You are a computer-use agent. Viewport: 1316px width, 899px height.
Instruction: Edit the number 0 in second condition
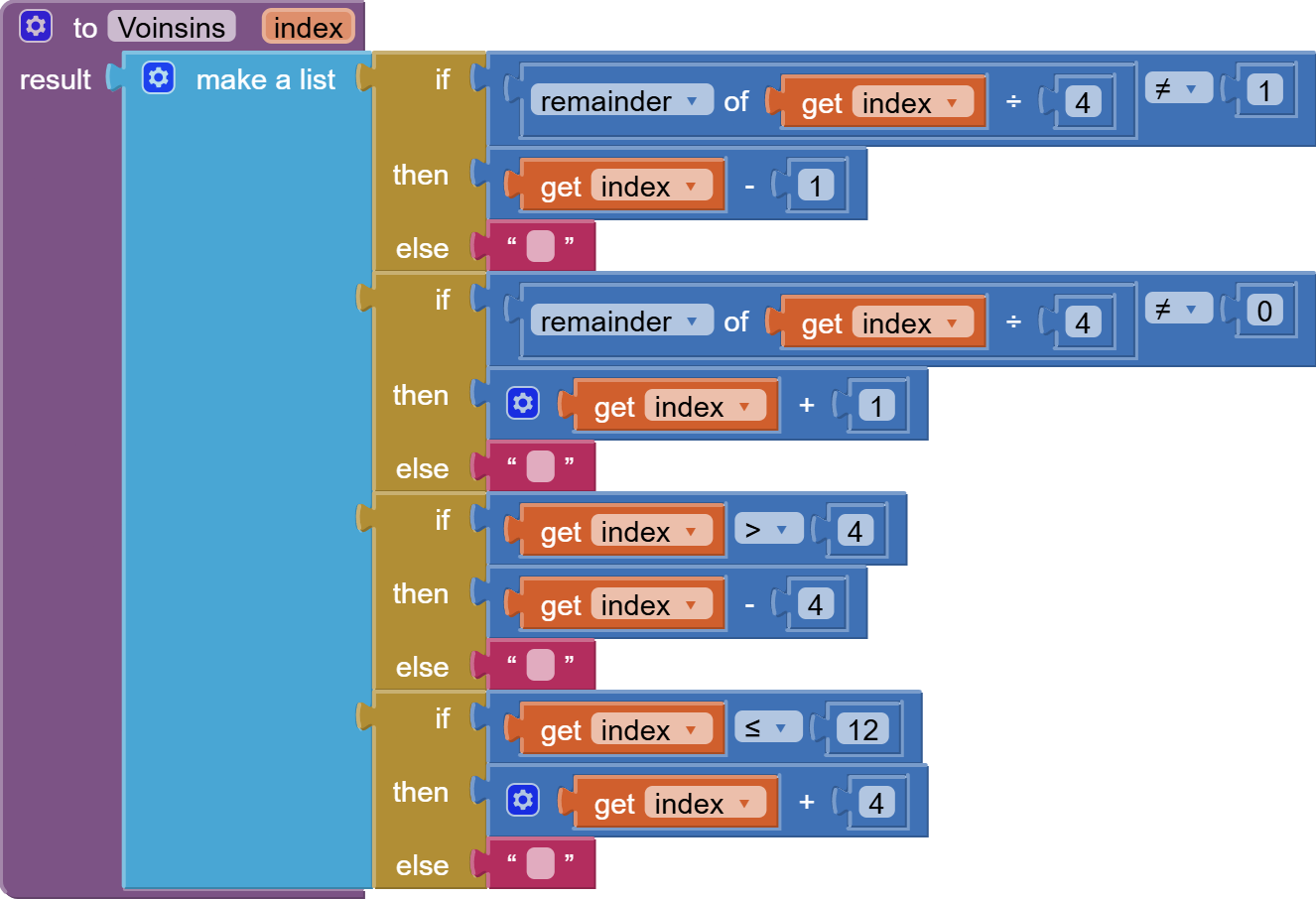[1263, 311]
